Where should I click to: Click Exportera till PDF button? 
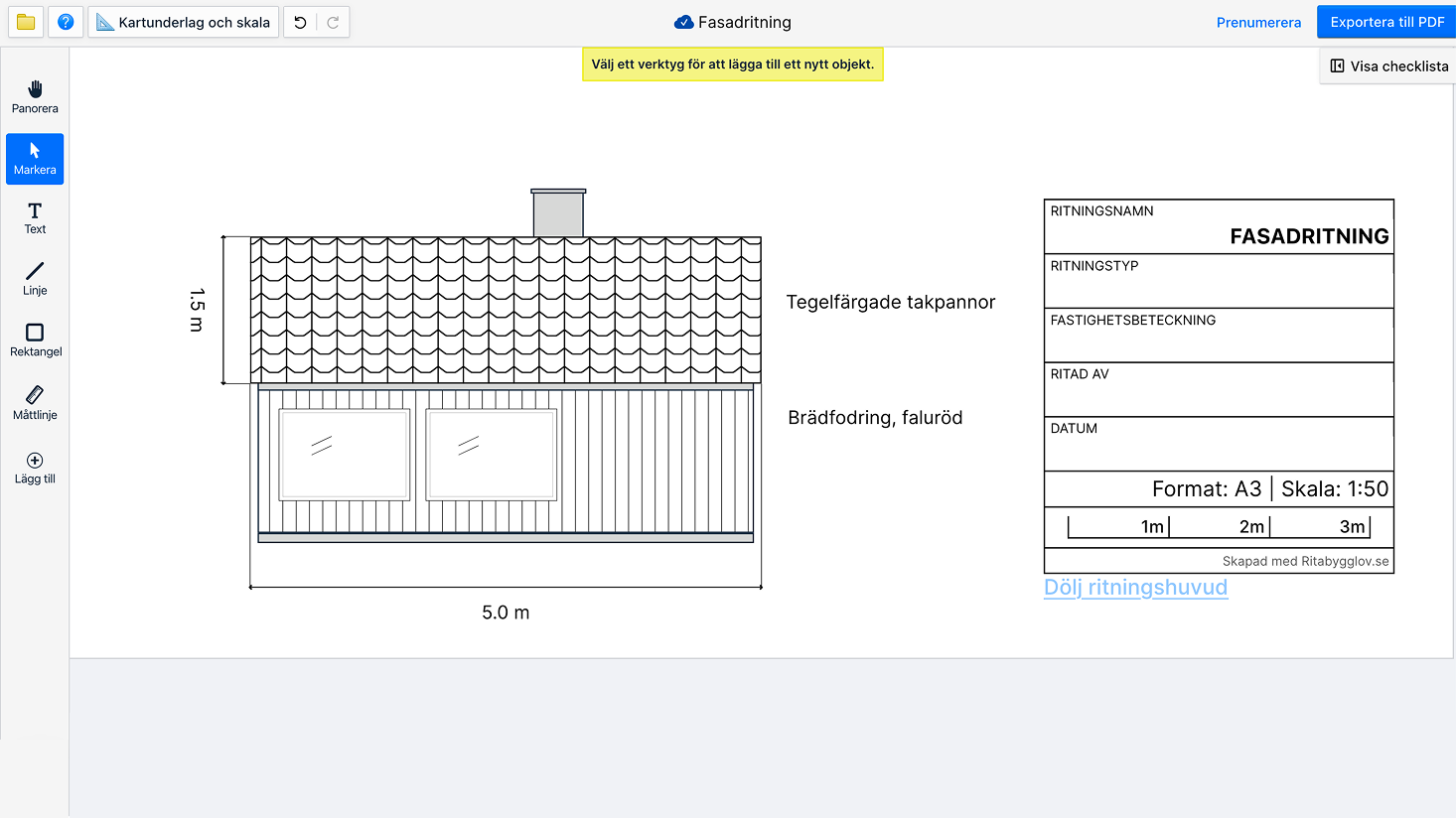tap(1386, 22)
